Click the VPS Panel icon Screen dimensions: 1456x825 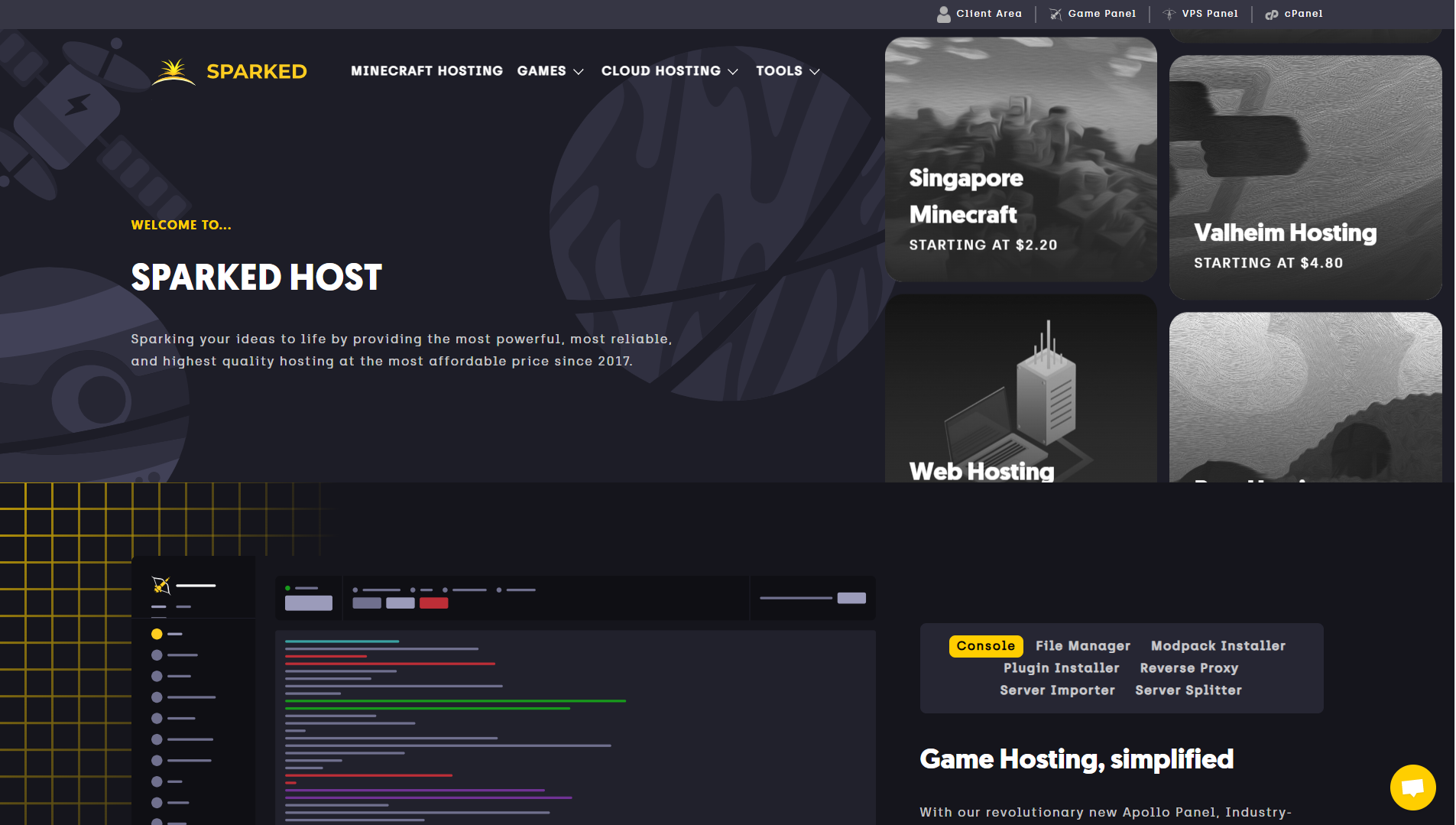pyautogui.click(x=1169, y=14)
